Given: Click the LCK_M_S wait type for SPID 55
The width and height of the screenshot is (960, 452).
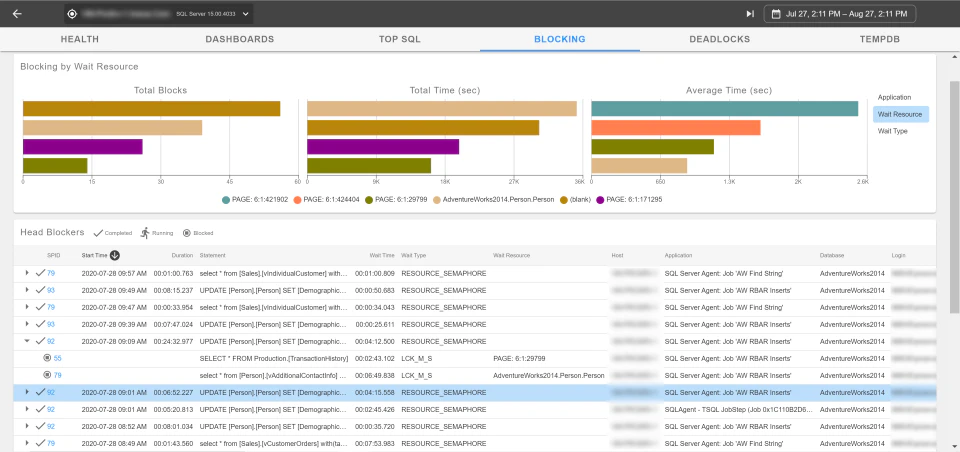Looking at the screenshot, I should coord(417,358).
